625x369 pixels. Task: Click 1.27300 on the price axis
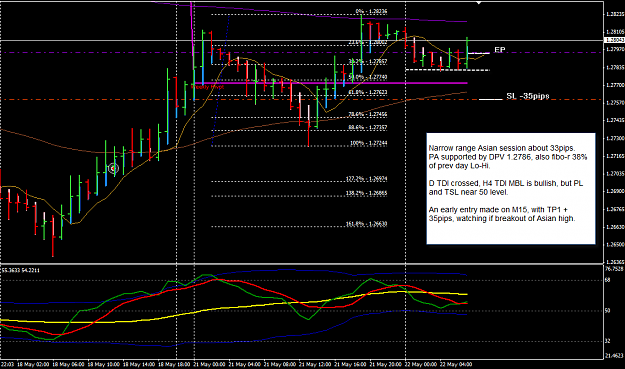[x=615, y=138]
